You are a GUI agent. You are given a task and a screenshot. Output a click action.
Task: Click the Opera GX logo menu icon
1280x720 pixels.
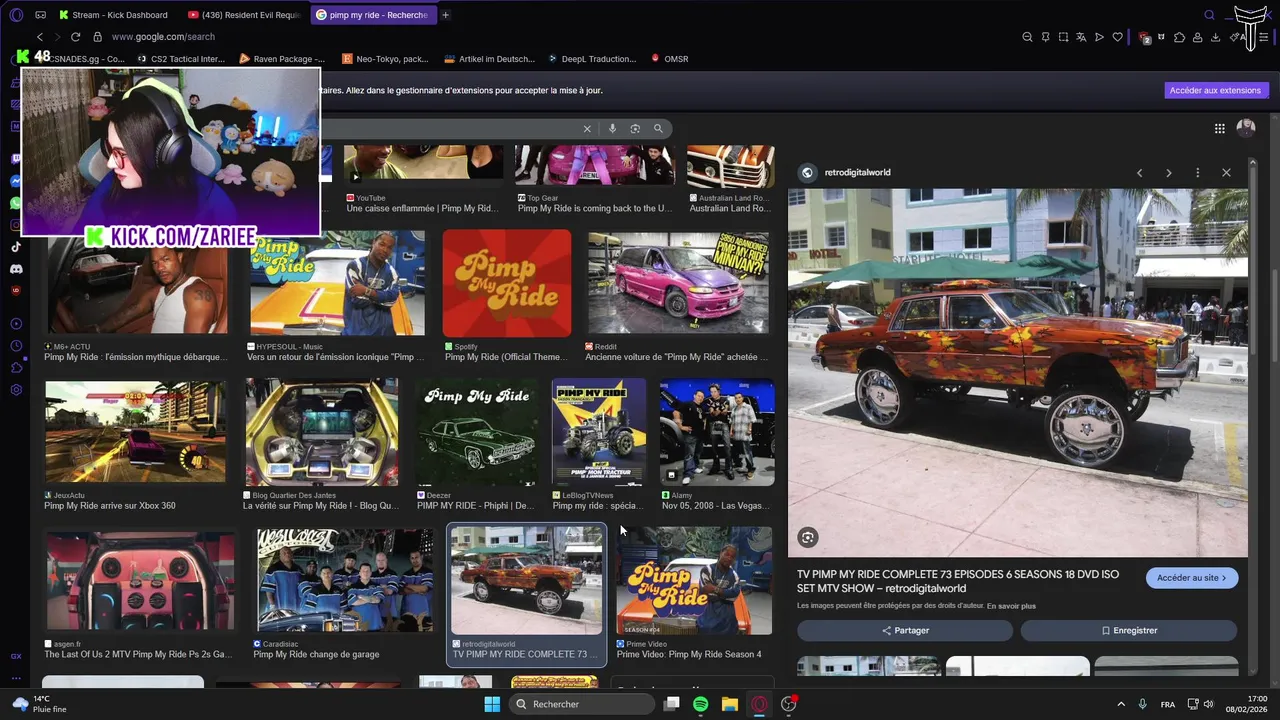point(16,15)
